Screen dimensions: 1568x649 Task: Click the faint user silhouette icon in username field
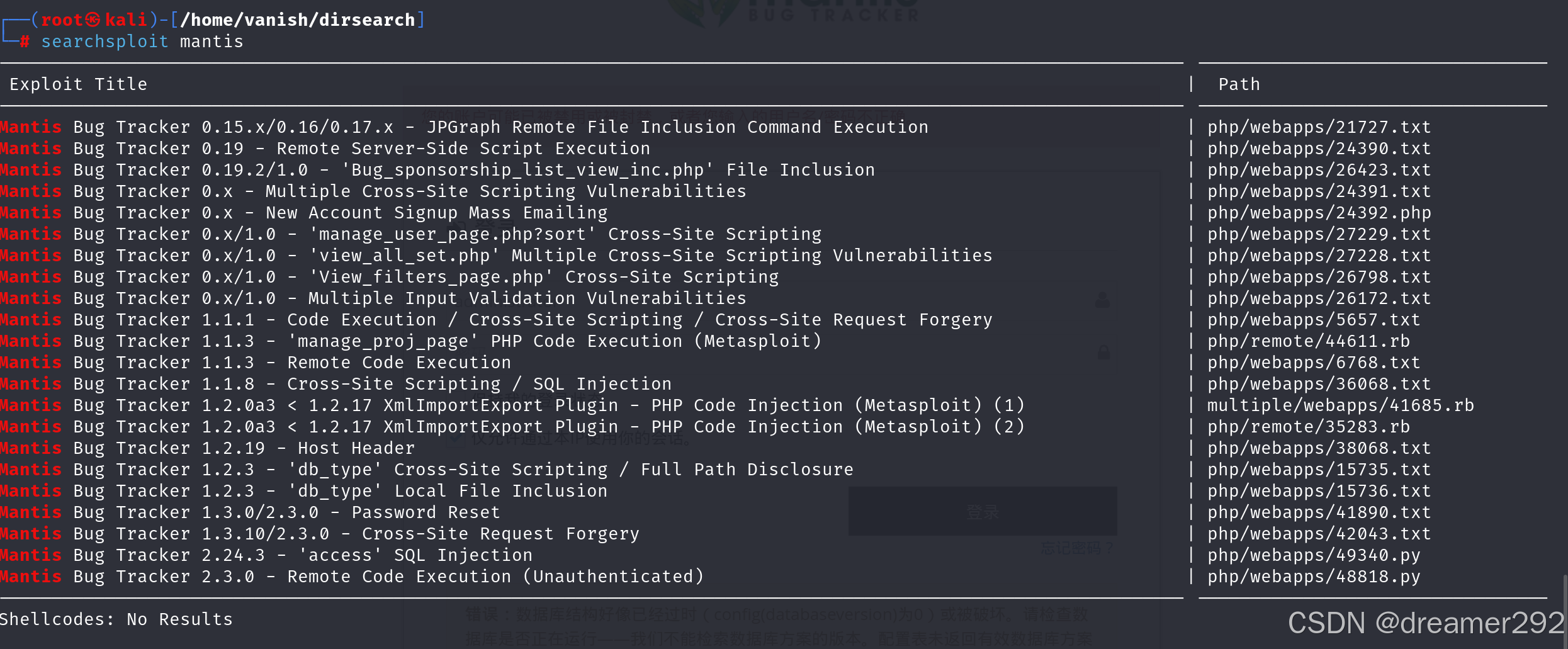tap(1102, 300)
